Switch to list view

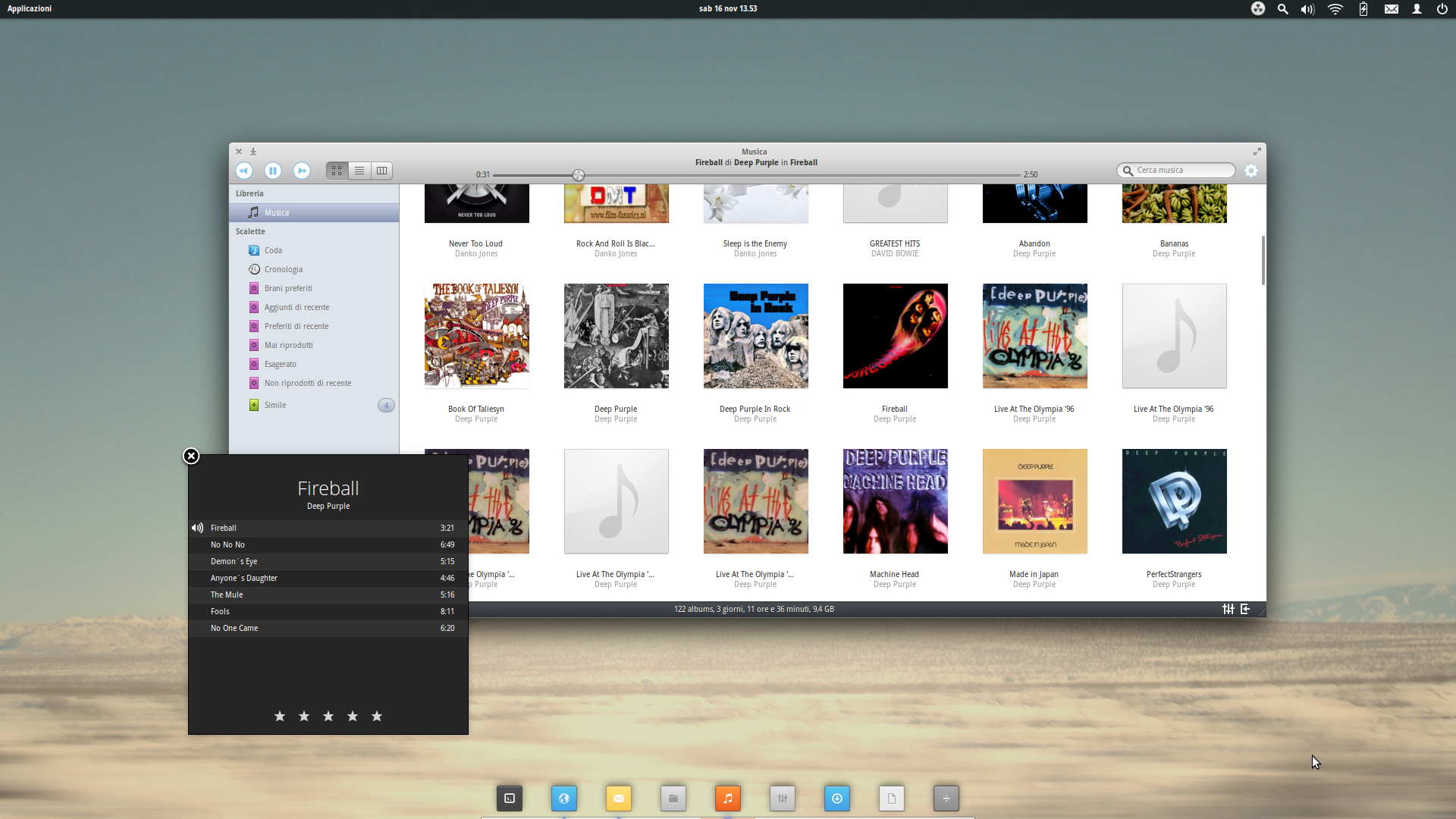click(359, 171)
